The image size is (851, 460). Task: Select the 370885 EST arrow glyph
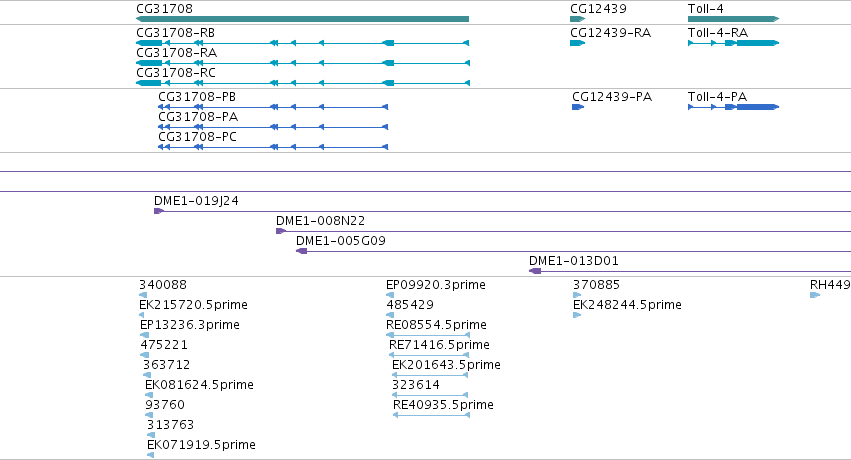click(577, 295)
